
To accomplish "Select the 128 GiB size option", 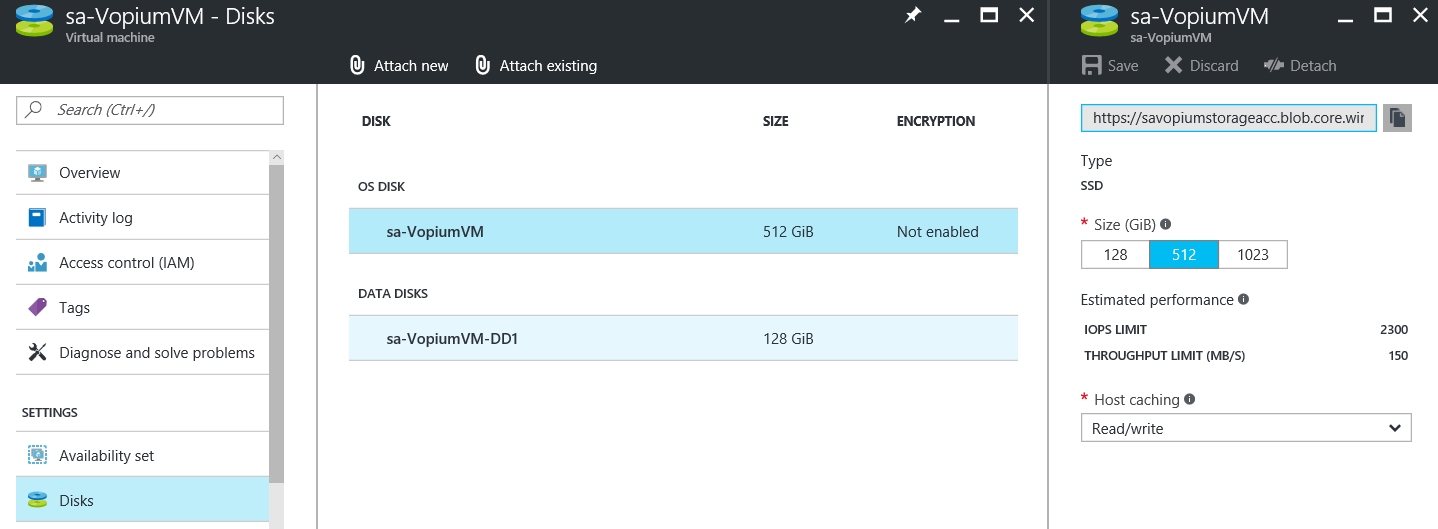I will coord(1115,255).
